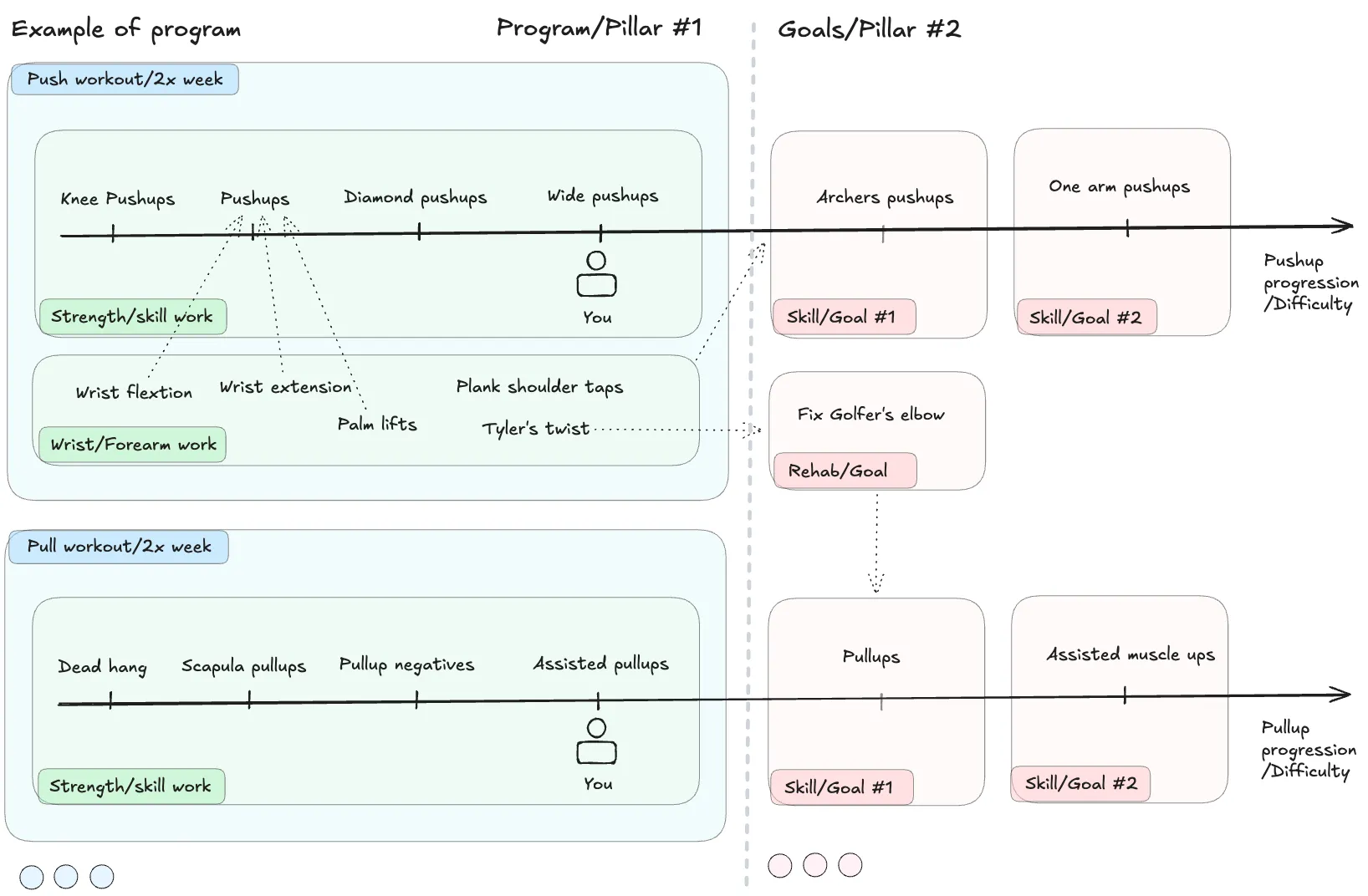Image resolution: width=1368 pixels, height=896 pixels.
Task: Click the dotted arrowhead above the Pullups card
Action: pyautogui.click(x=876, y=582)
